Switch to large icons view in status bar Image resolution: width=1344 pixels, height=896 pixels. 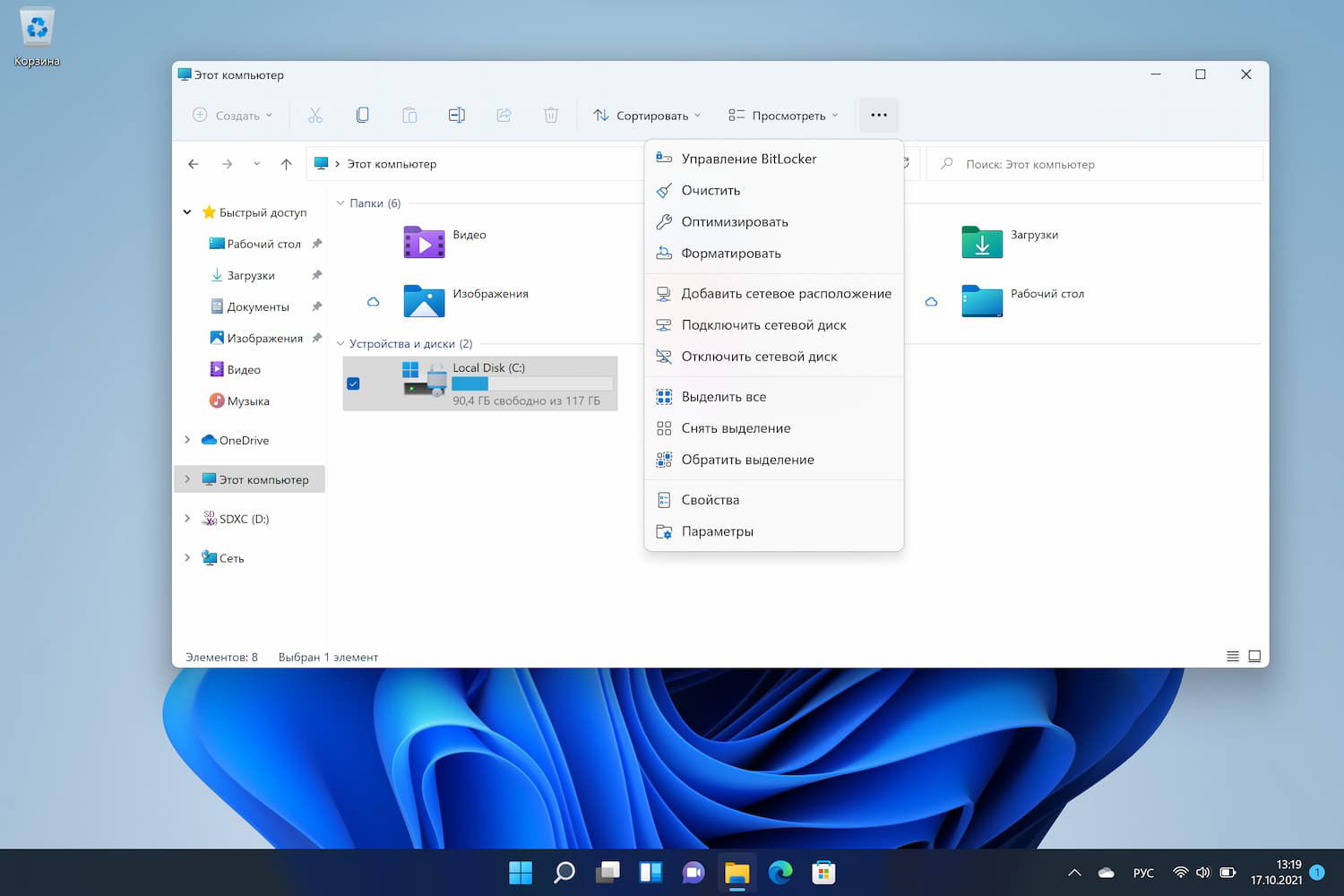[x=1254, y=657]
